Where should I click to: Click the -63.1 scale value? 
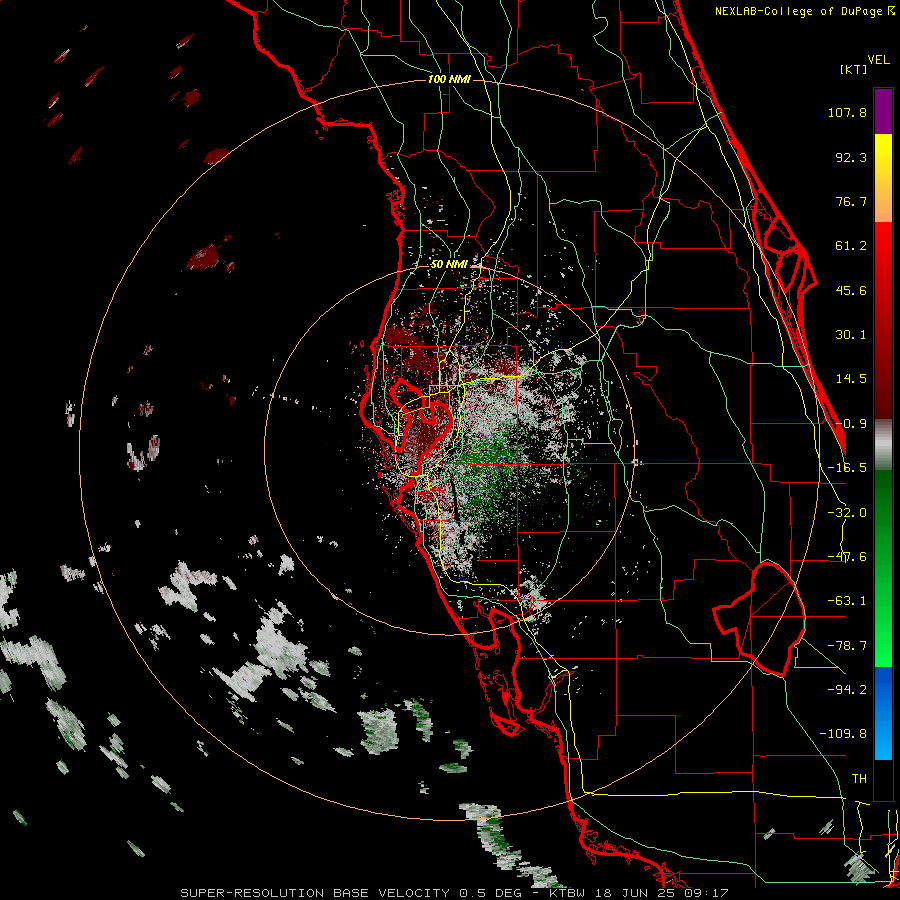[x=847, y=601]
